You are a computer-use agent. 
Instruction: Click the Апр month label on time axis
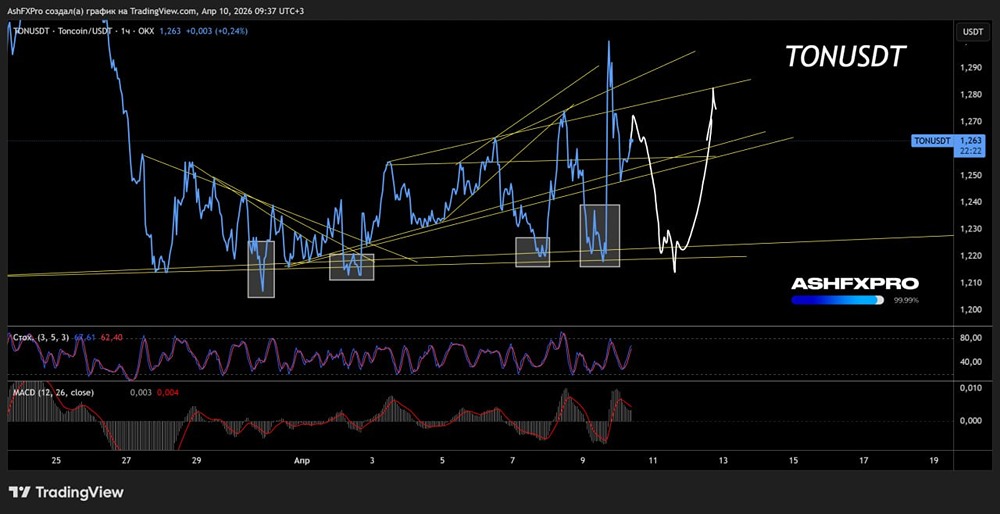pyautogui.click(x=301, y=460)
